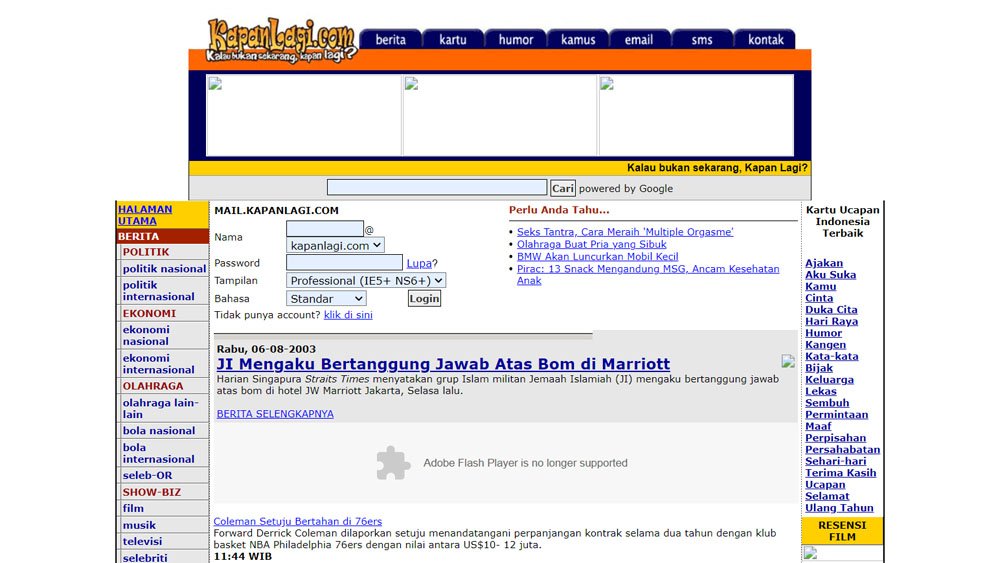Open the humor tab

pyautogui.click(x=515, y=40)
